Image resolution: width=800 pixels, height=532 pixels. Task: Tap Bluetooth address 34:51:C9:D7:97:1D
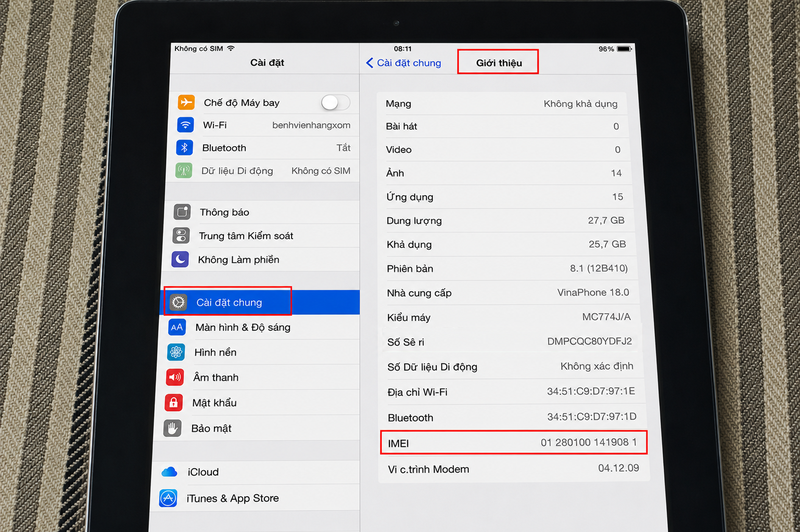[x=592, y=417]
